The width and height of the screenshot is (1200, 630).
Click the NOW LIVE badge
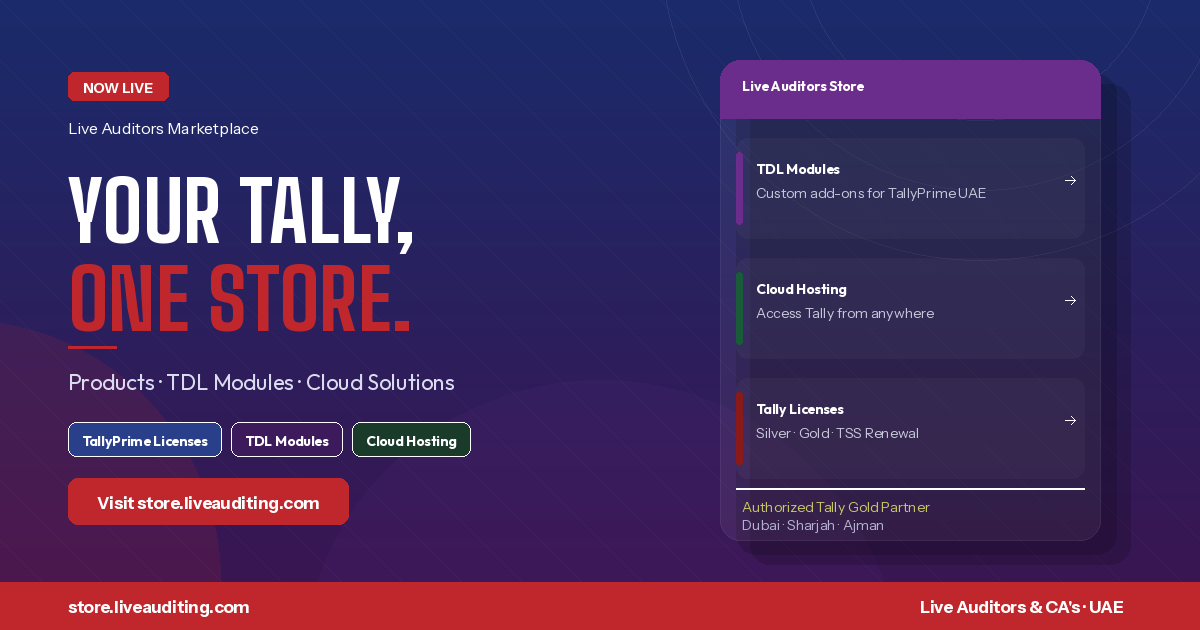pyautogui.click(x=118, y=87)
